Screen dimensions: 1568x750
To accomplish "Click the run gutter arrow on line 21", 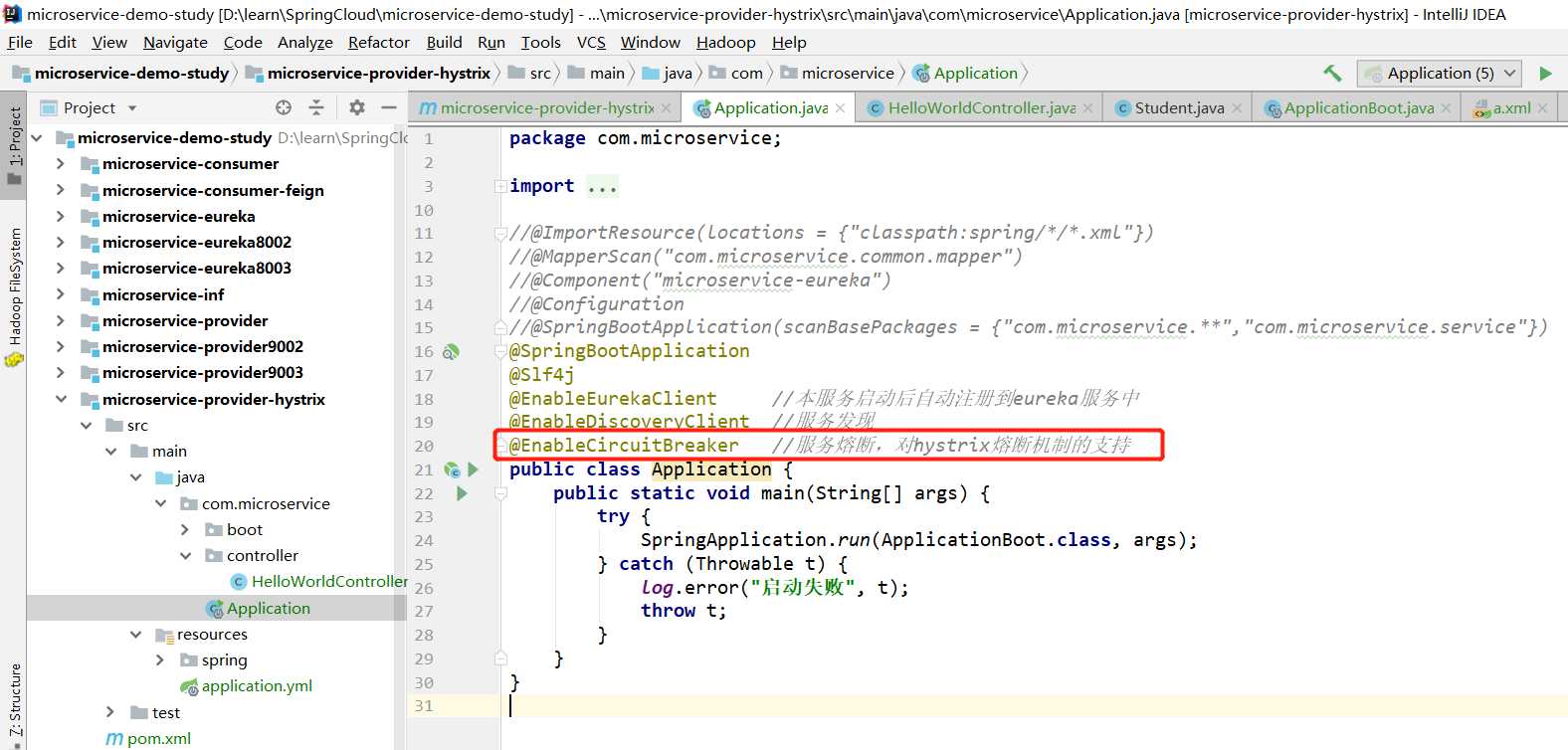I will [x=474, y=469].
